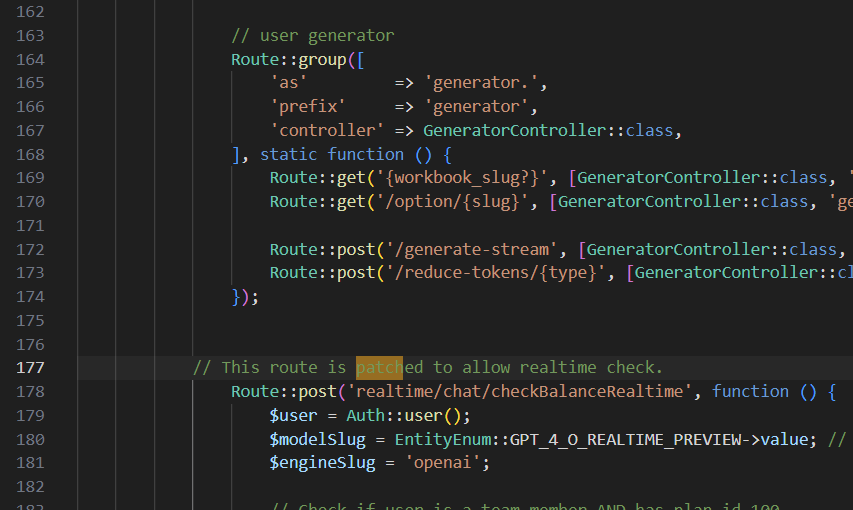Click the $modelSlug variable

coord(322,439)
